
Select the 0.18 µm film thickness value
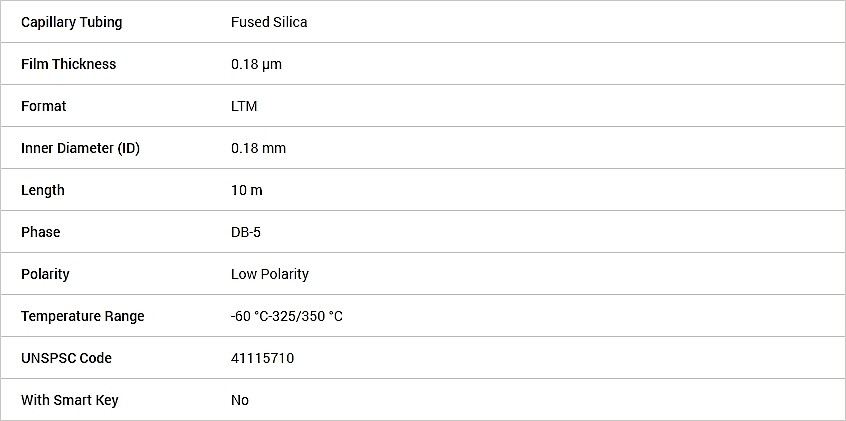(256, 65)
